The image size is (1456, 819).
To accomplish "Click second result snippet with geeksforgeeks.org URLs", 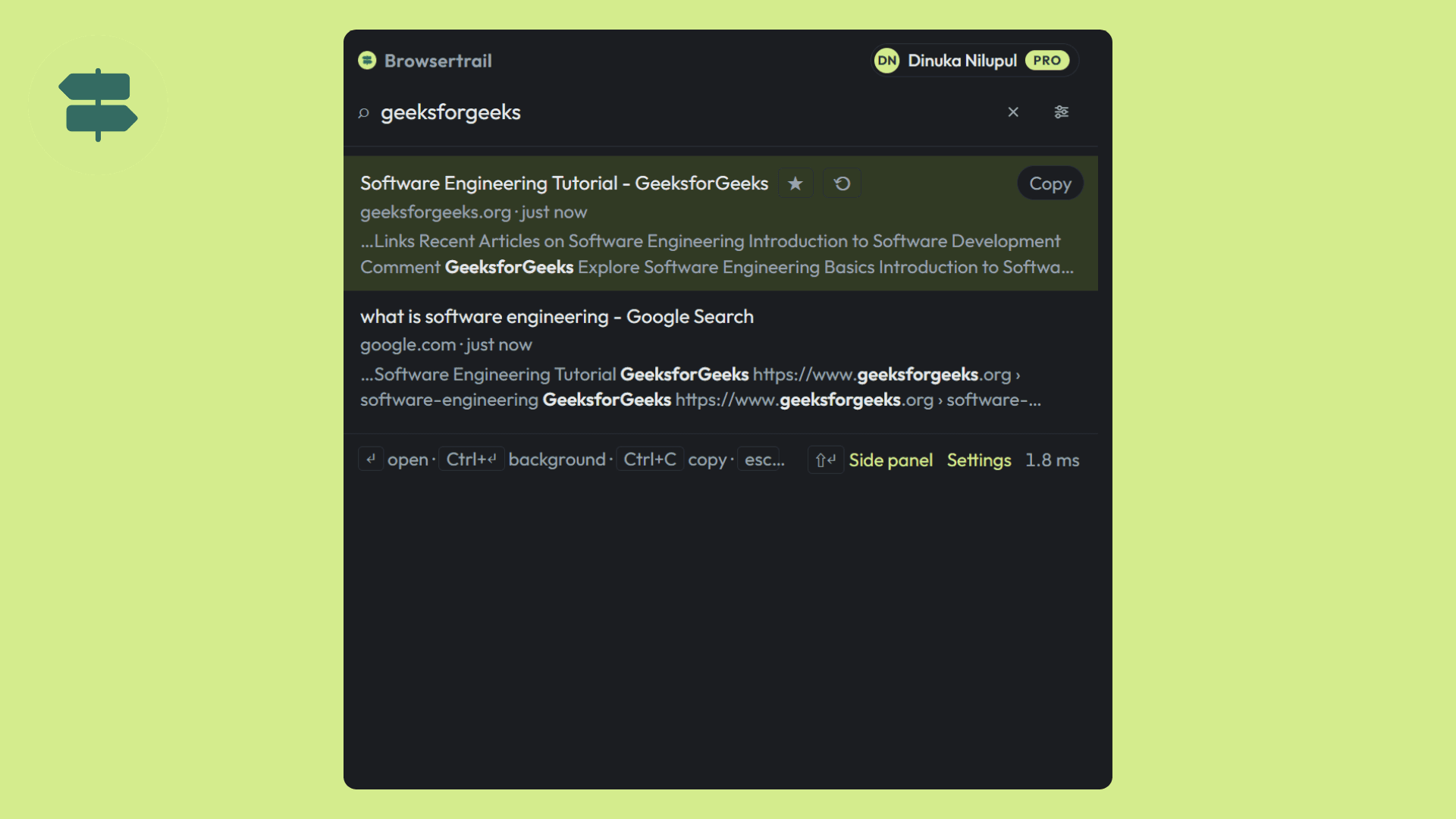I will (x=701, y=387).
